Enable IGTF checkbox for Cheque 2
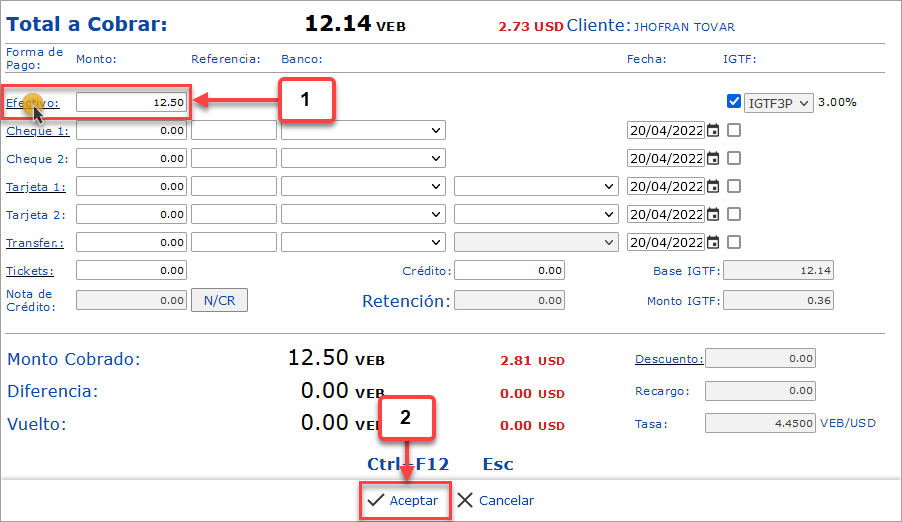Viewport: 902px width, 522px height. tap(733, 158)
